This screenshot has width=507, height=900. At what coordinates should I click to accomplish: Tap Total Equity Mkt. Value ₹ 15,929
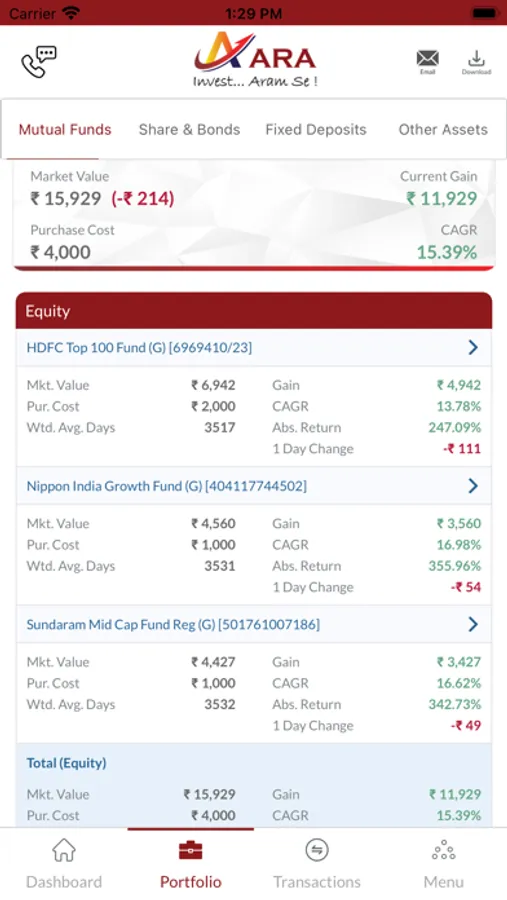coord(210,794)
